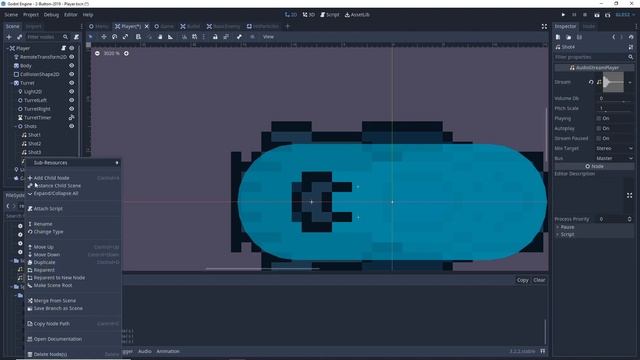Toggle visibility of Player node
640x360 pixels.
tap(71, 48)
